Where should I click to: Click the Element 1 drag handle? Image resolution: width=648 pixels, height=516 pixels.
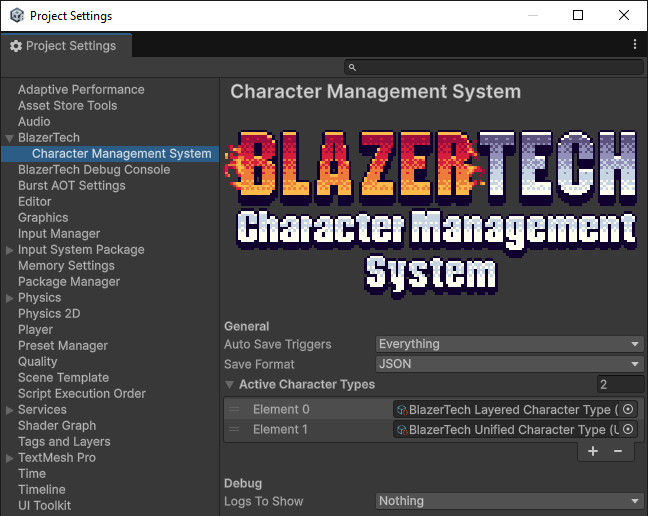click(234, 429)
